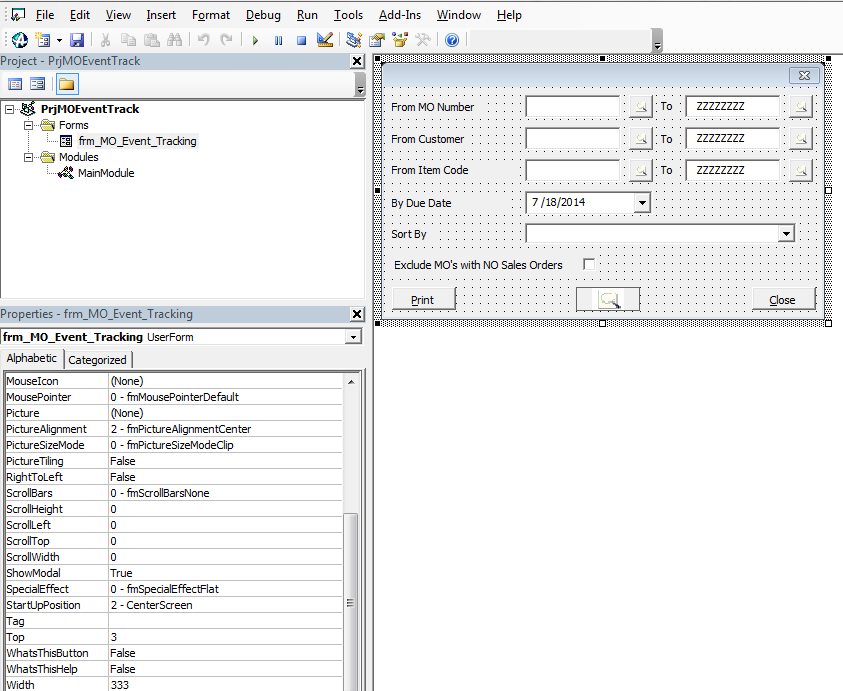The width and height of the screenshot is (843, 691).
Task: Click the From Customer text input box
Action: tap(572, 139)
